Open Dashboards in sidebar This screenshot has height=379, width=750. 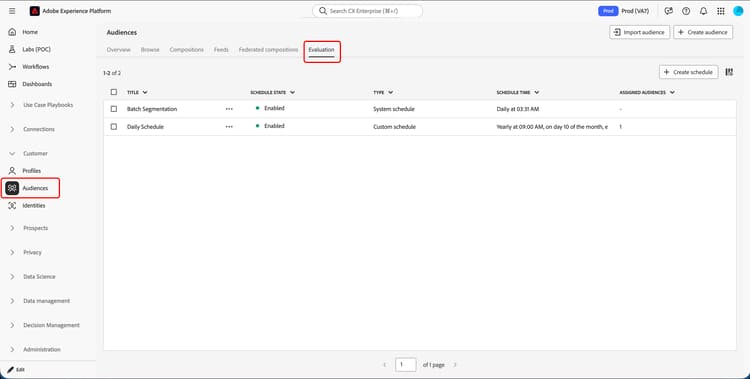(37, 84)
